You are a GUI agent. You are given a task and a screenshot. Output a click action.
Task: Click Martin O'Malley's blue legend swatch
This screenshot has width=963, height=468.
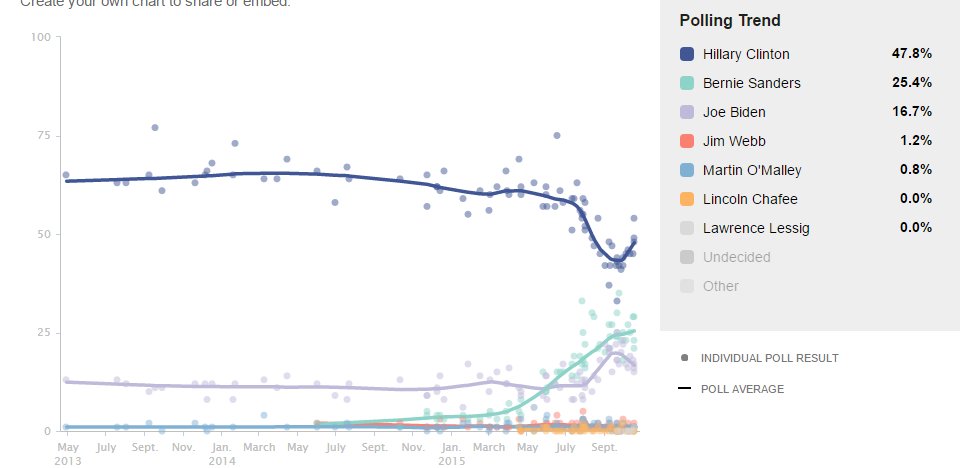[687, 170]
